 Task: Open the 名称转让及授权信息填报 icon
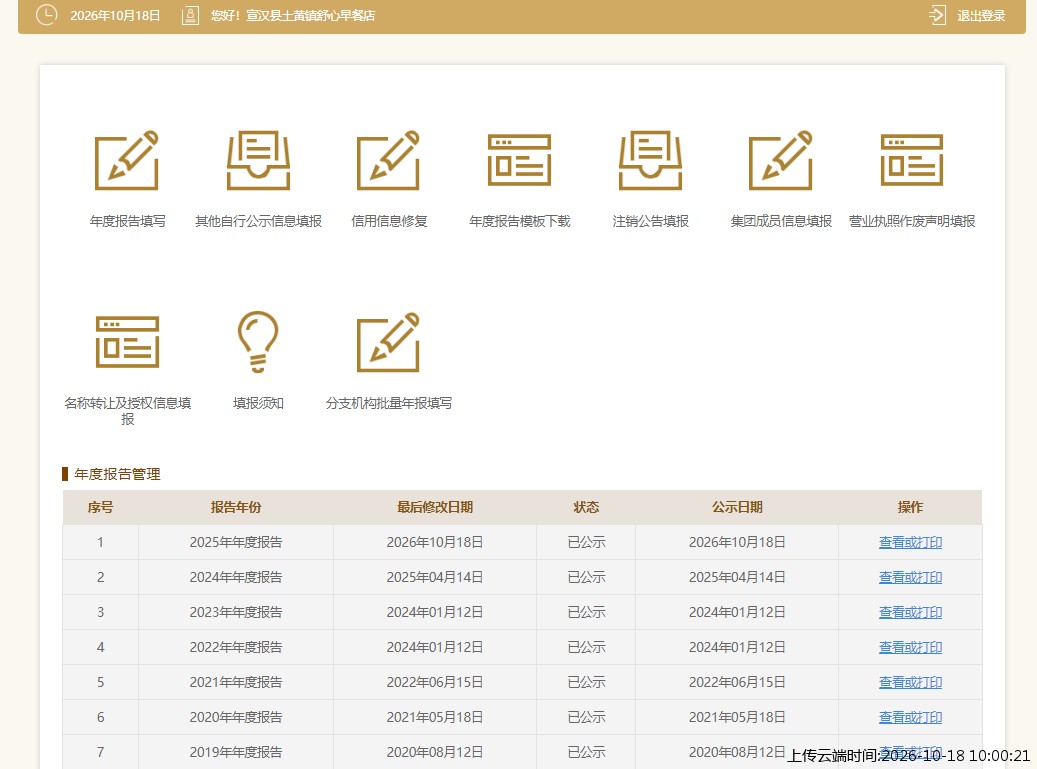127,342
